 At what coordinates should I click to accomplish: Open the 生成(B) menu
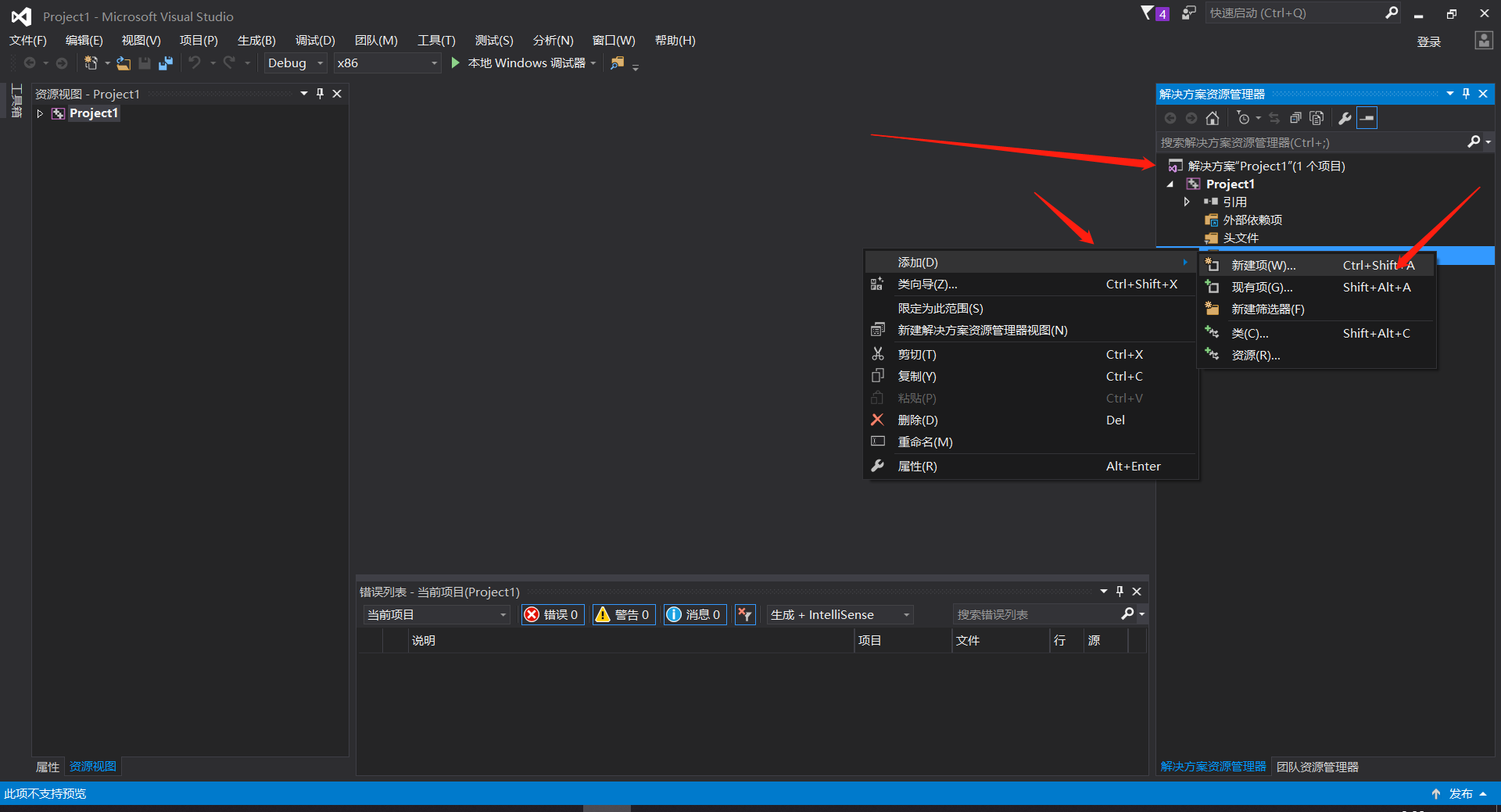tap(256, 41)
